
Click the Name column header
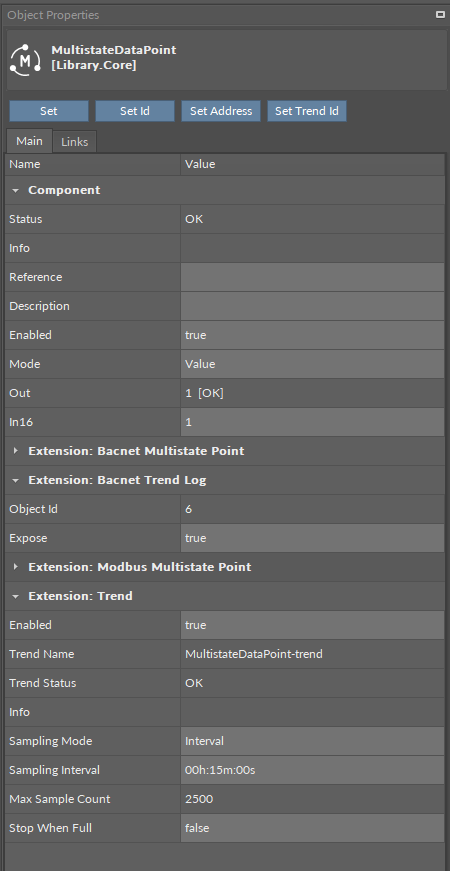93,164
